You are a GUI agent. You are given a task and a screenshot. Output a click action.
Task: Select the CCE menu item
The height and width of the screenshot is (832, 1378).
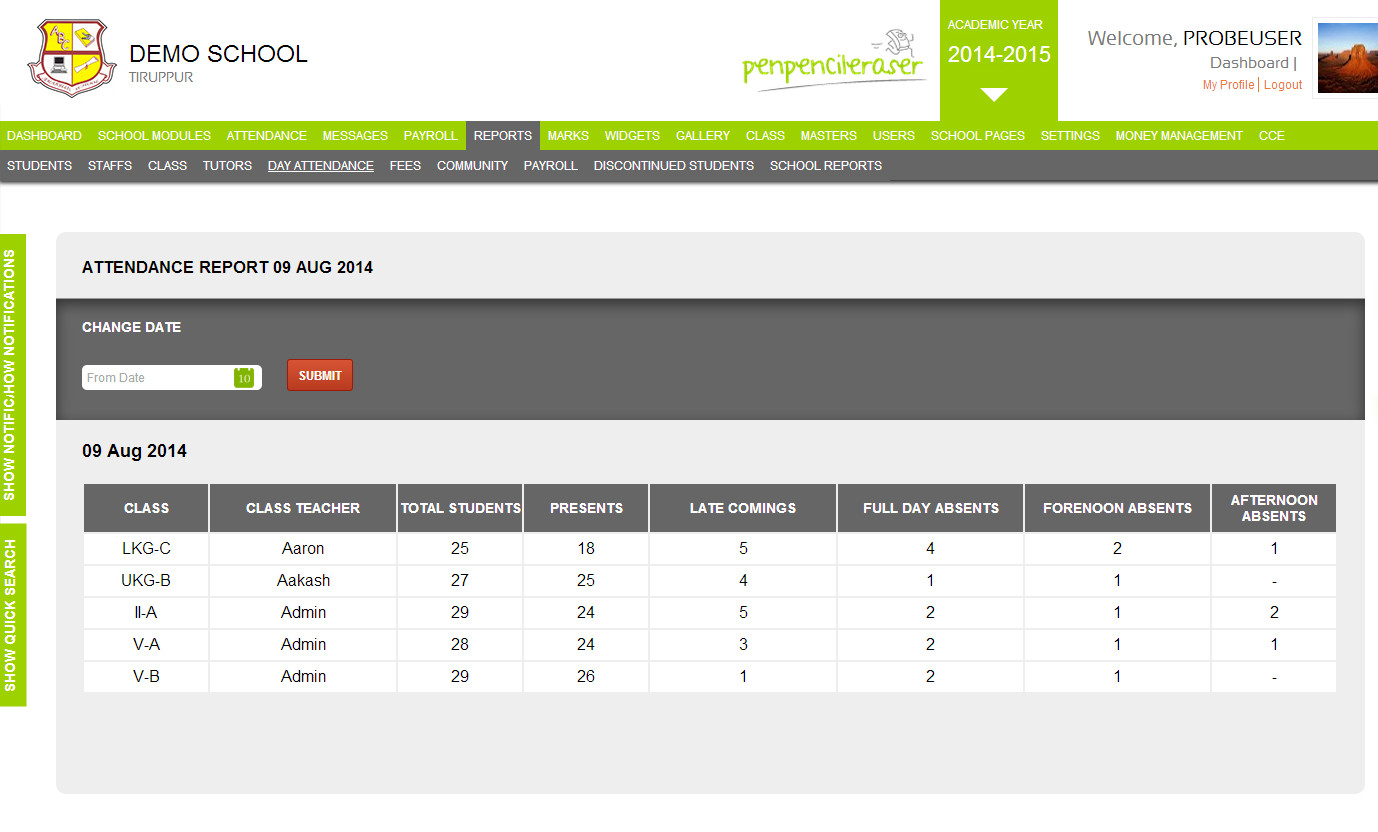[1271, 135]
